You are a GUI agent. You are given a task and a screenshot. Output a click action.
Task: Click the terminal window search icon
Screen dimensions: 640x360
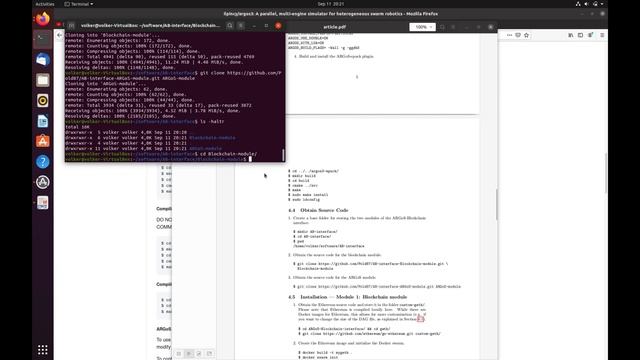pos(230,26)
